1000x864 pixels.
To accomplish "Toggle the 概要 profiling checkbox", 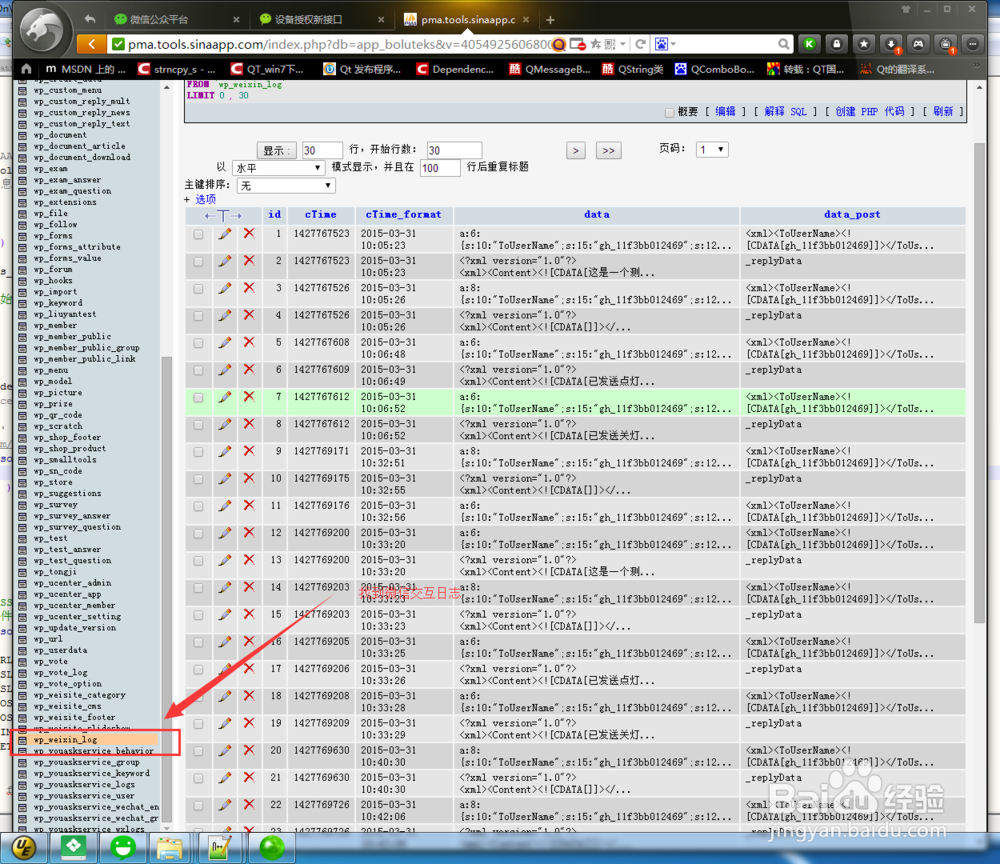I will click(x=669, y=112).
